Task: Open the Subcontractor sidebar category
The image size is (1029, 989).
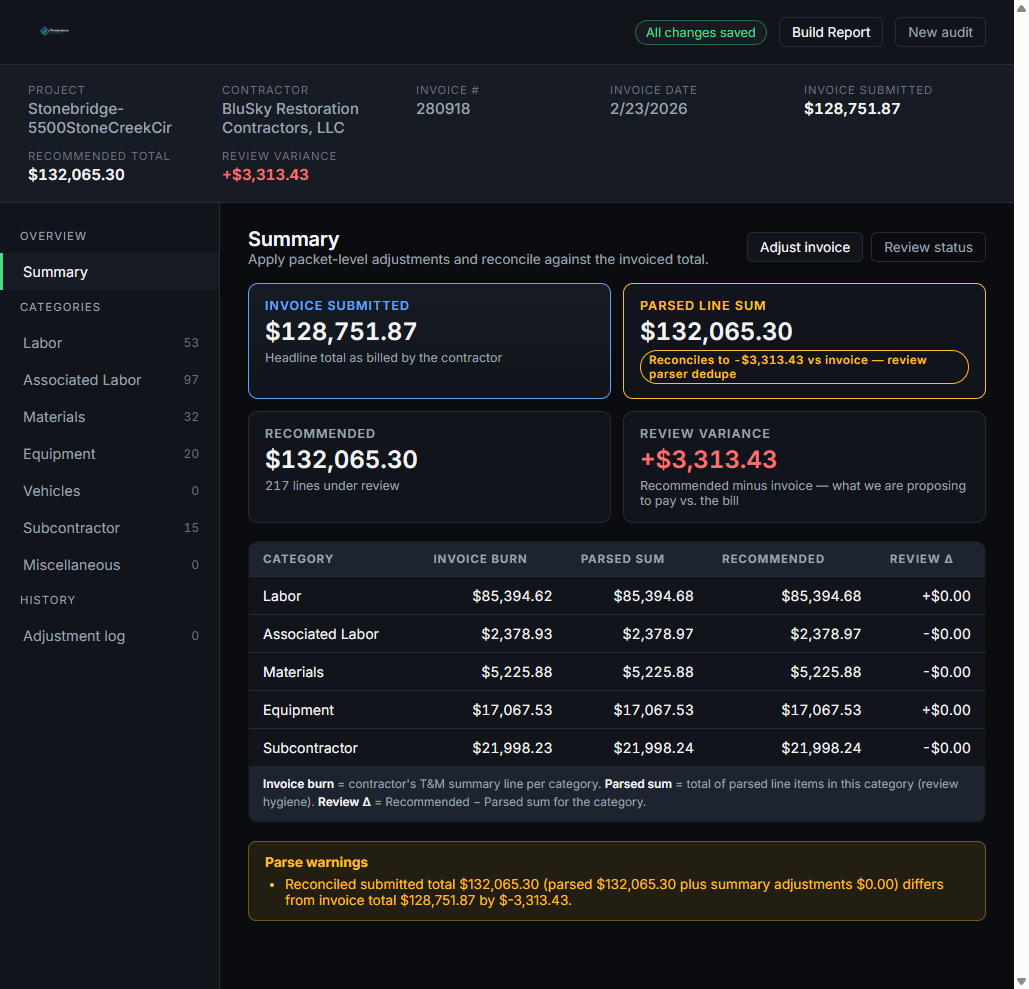Action: click(x=110, y=528)
